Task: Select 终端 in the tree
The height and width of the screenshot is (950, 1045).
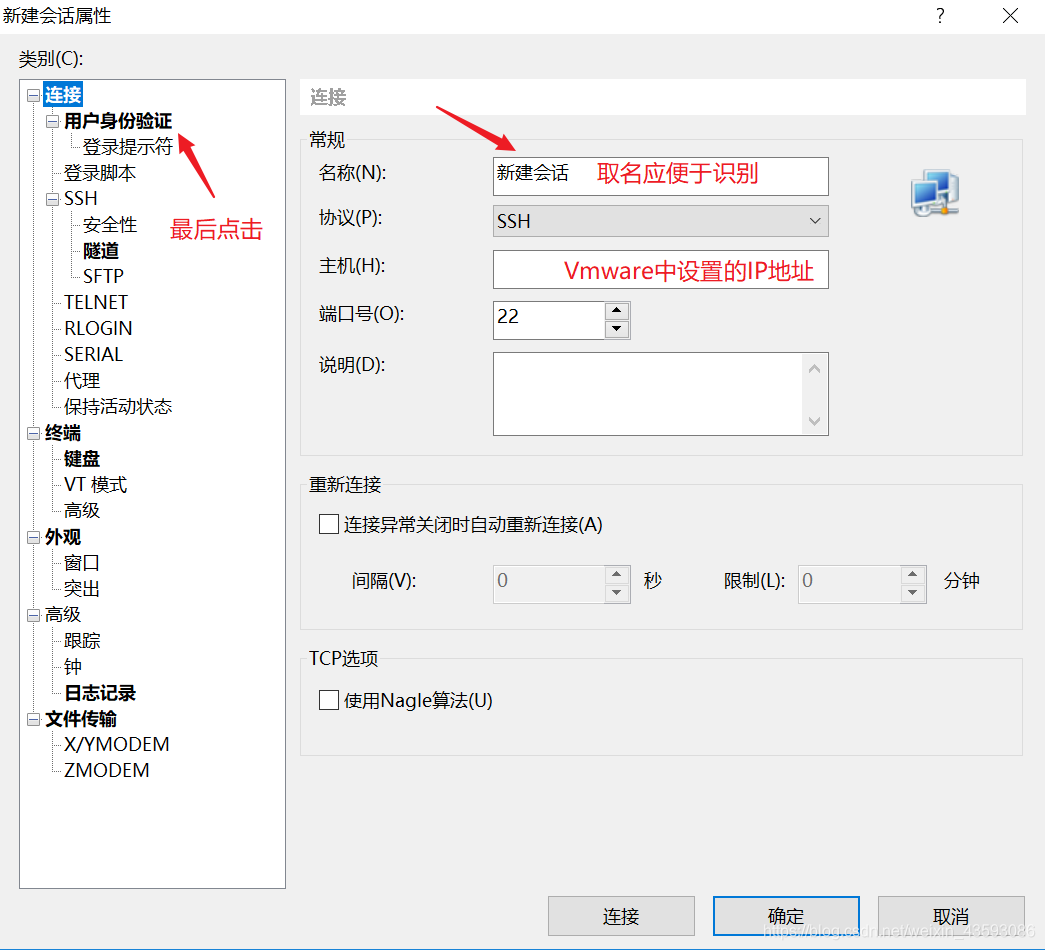Action: (x=63, y=433)
